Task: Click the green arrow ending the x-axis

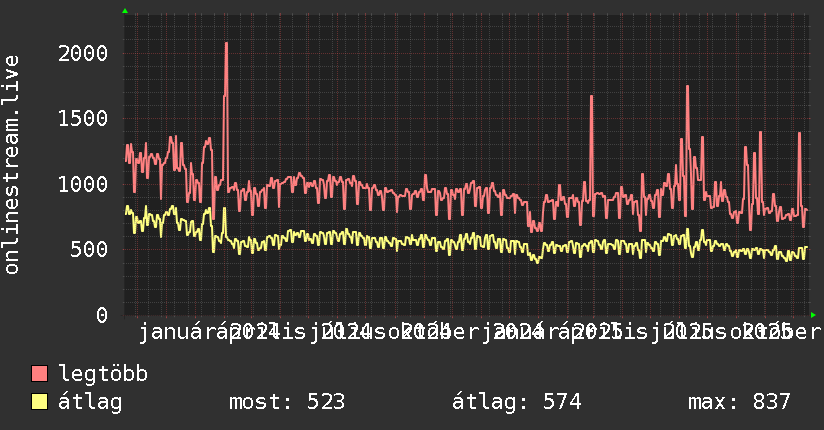Action: click(x=813, y=315)
